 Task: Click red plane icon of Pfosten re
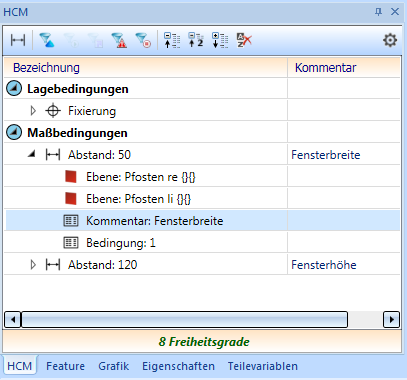pos(71,177)
